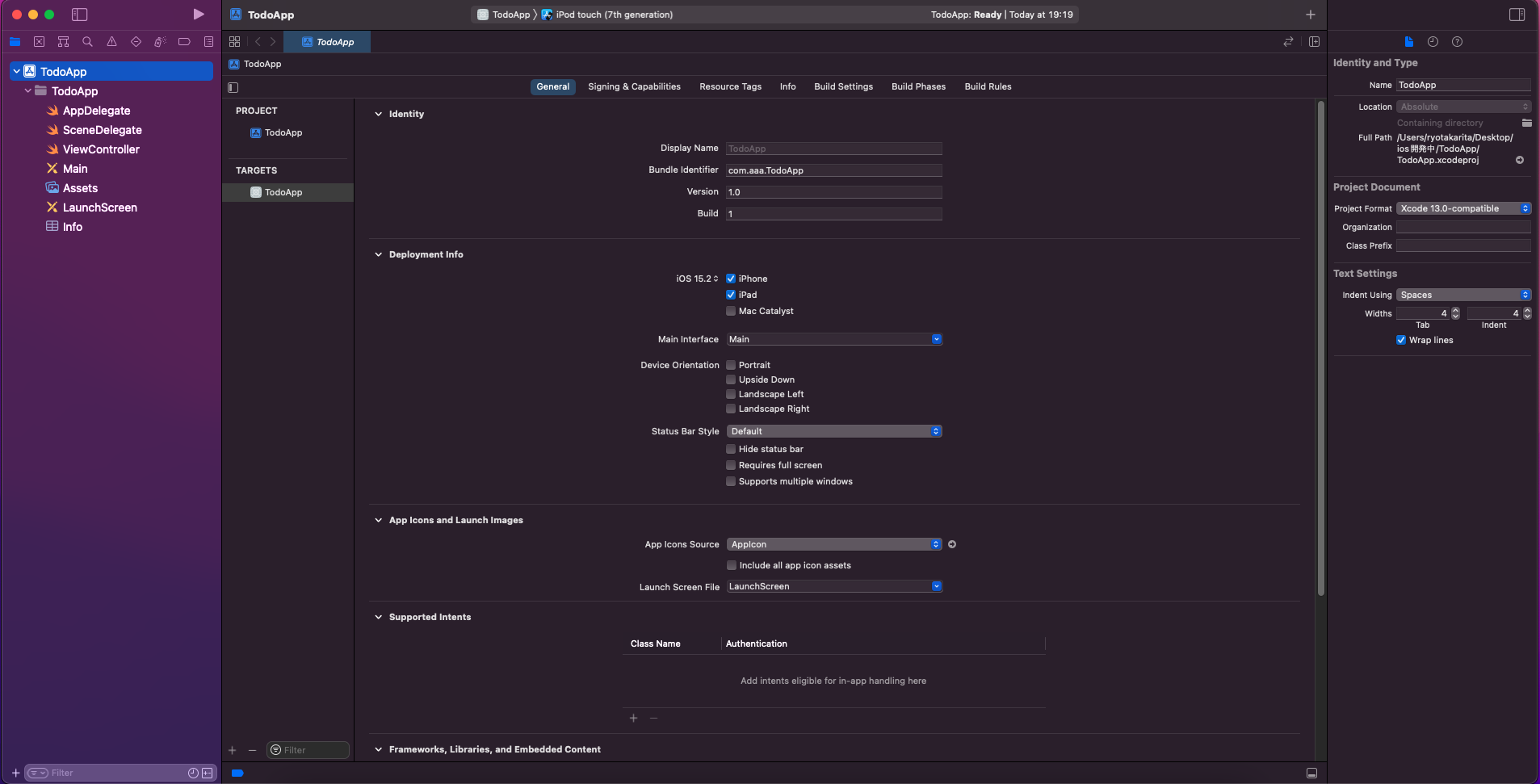Go back in editor history
The image size is (1540, 784).
pyautogui.click(x=258, y=41)
